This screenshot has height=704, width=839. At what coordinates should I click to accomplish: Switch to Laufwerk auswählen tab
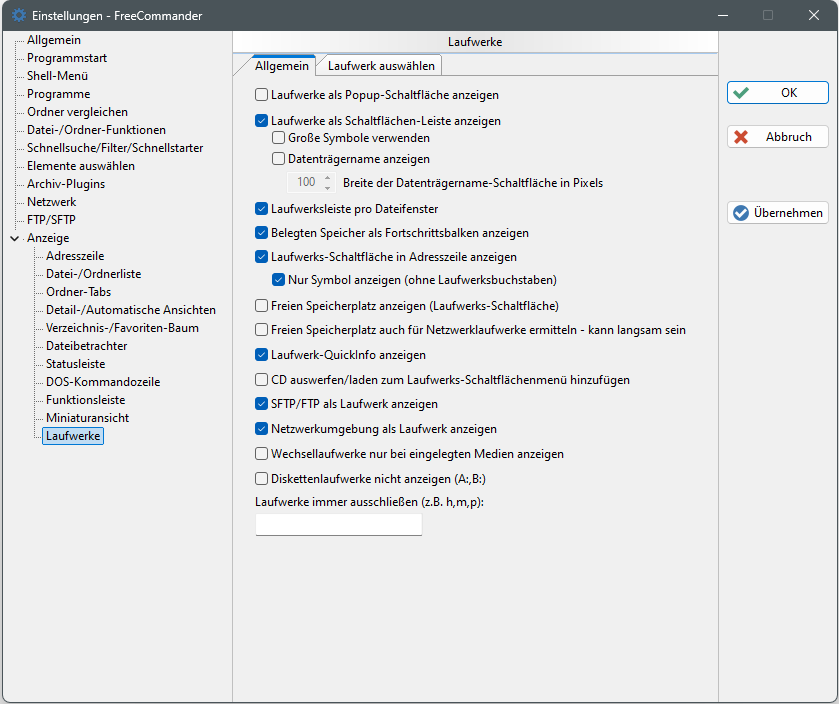click(379, 66)
